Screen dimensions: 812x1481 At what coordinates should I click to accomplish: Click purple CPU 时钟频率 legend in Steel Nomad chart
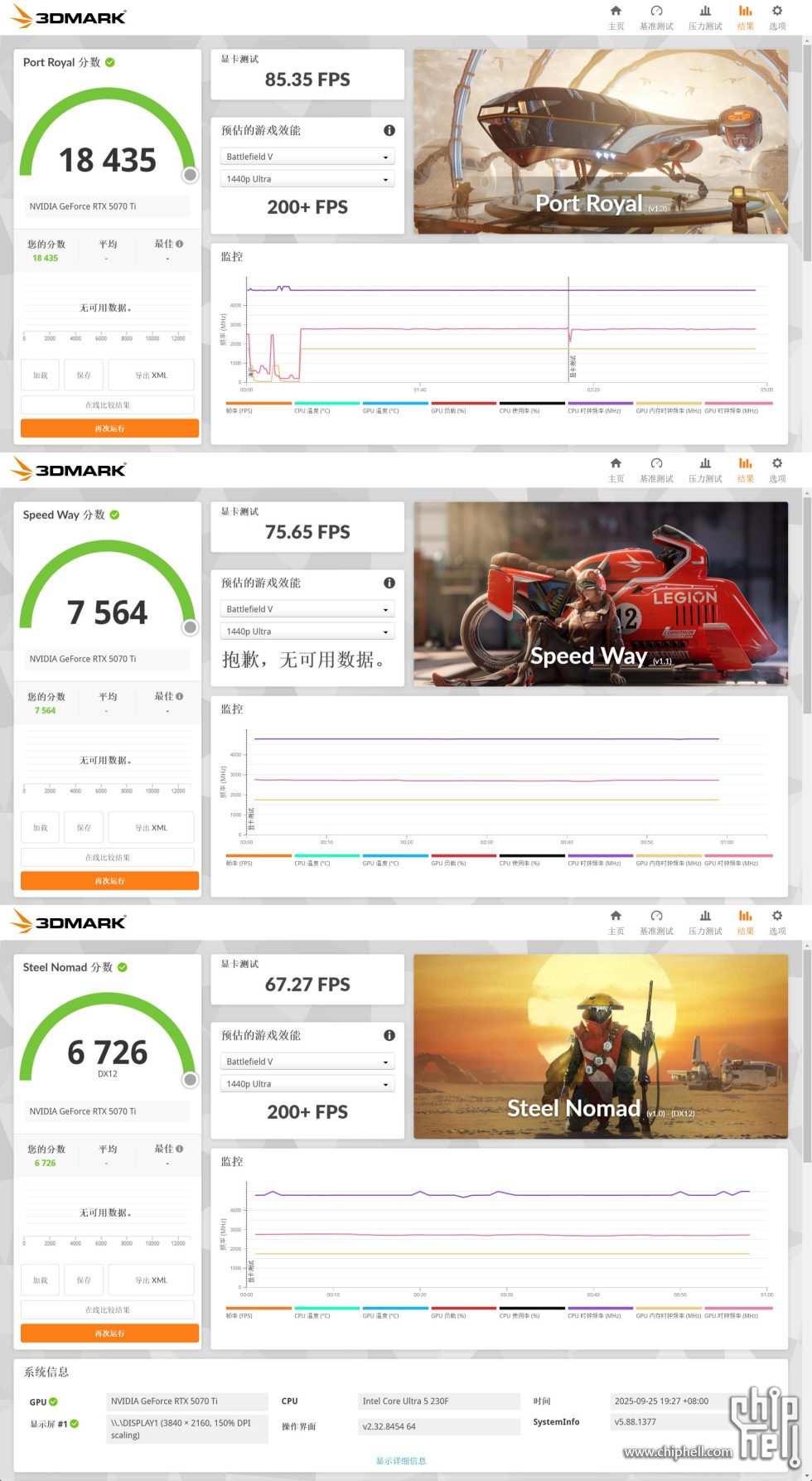tap(600, 1313)
